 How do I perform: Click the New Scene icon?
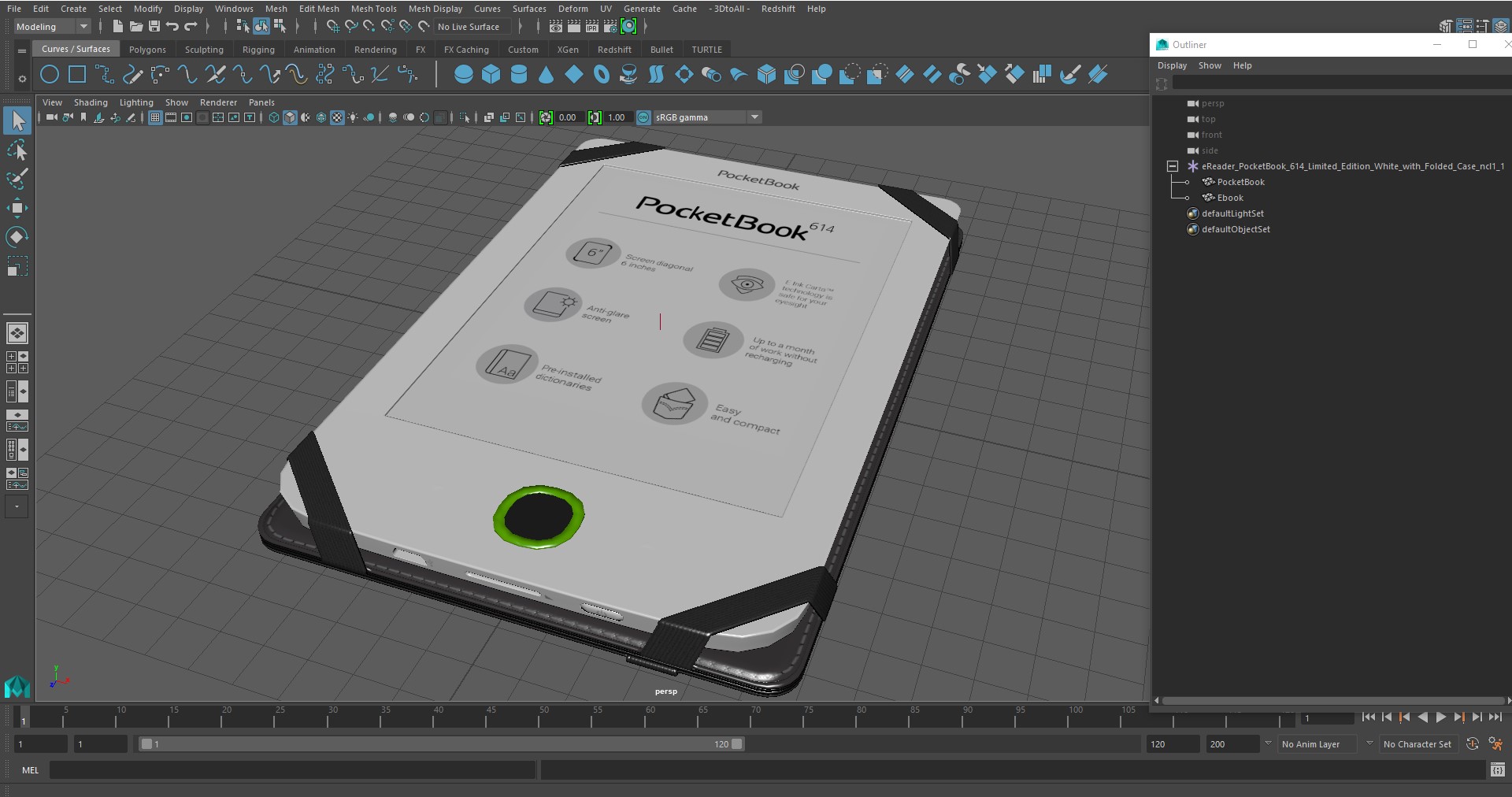pyautogui.click(x=117, y=27)
